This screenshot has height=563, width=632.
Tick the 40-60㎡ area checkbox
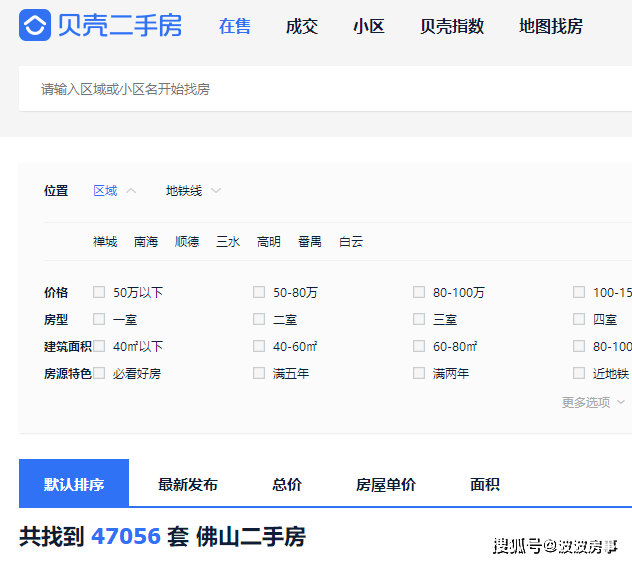[259, 346]
